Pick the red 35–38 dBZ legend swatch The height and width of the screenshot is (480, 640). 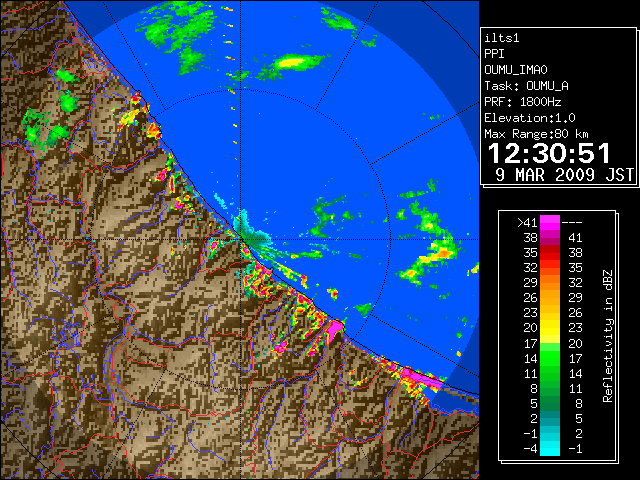point(550,253)
